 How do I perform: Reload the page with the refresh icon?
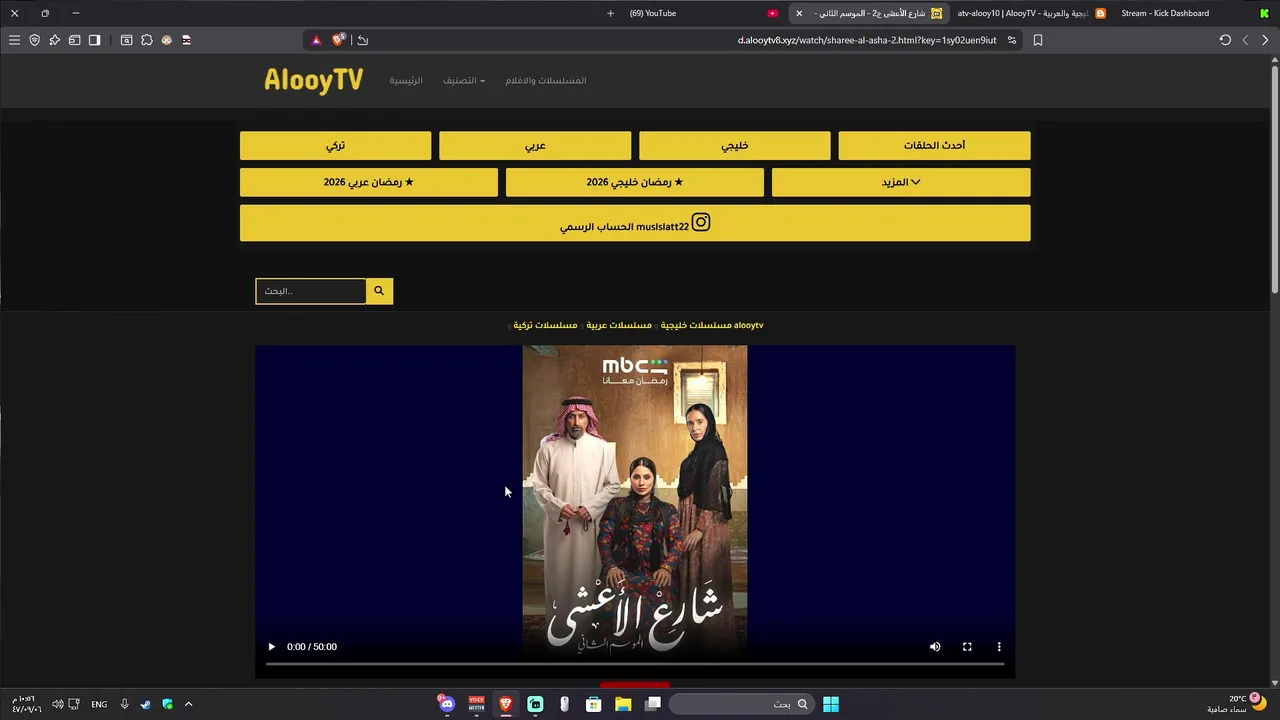[1225, 40]
